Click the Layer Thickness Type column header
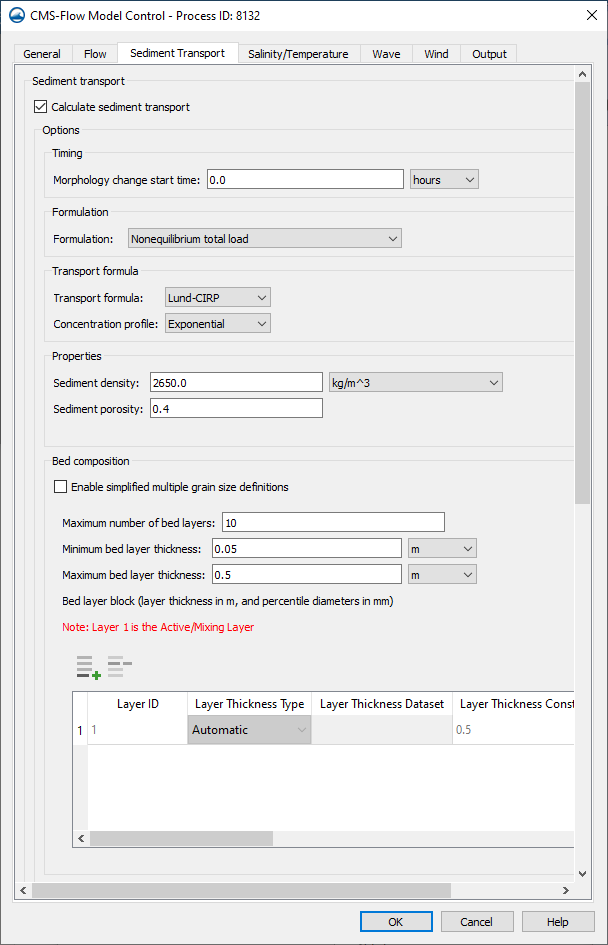The width and height of the screenshot is (608, 945). coord(249,704)
